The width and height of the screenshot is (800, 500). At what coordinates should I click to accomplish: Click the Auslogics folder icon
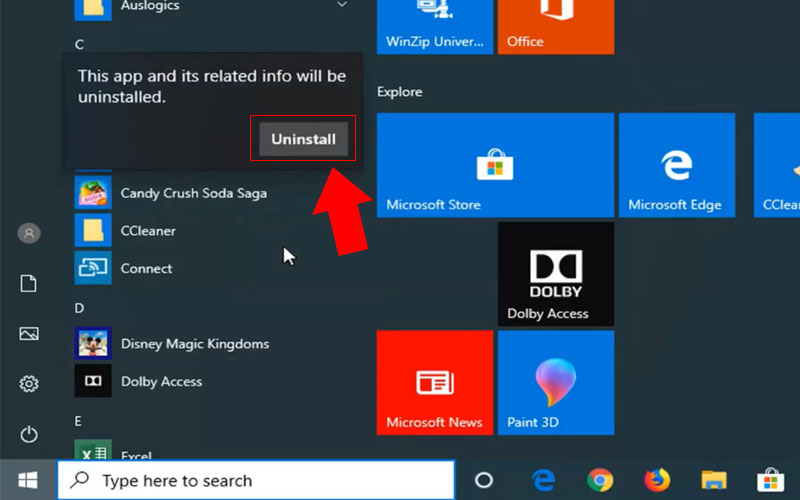point(93,9)
